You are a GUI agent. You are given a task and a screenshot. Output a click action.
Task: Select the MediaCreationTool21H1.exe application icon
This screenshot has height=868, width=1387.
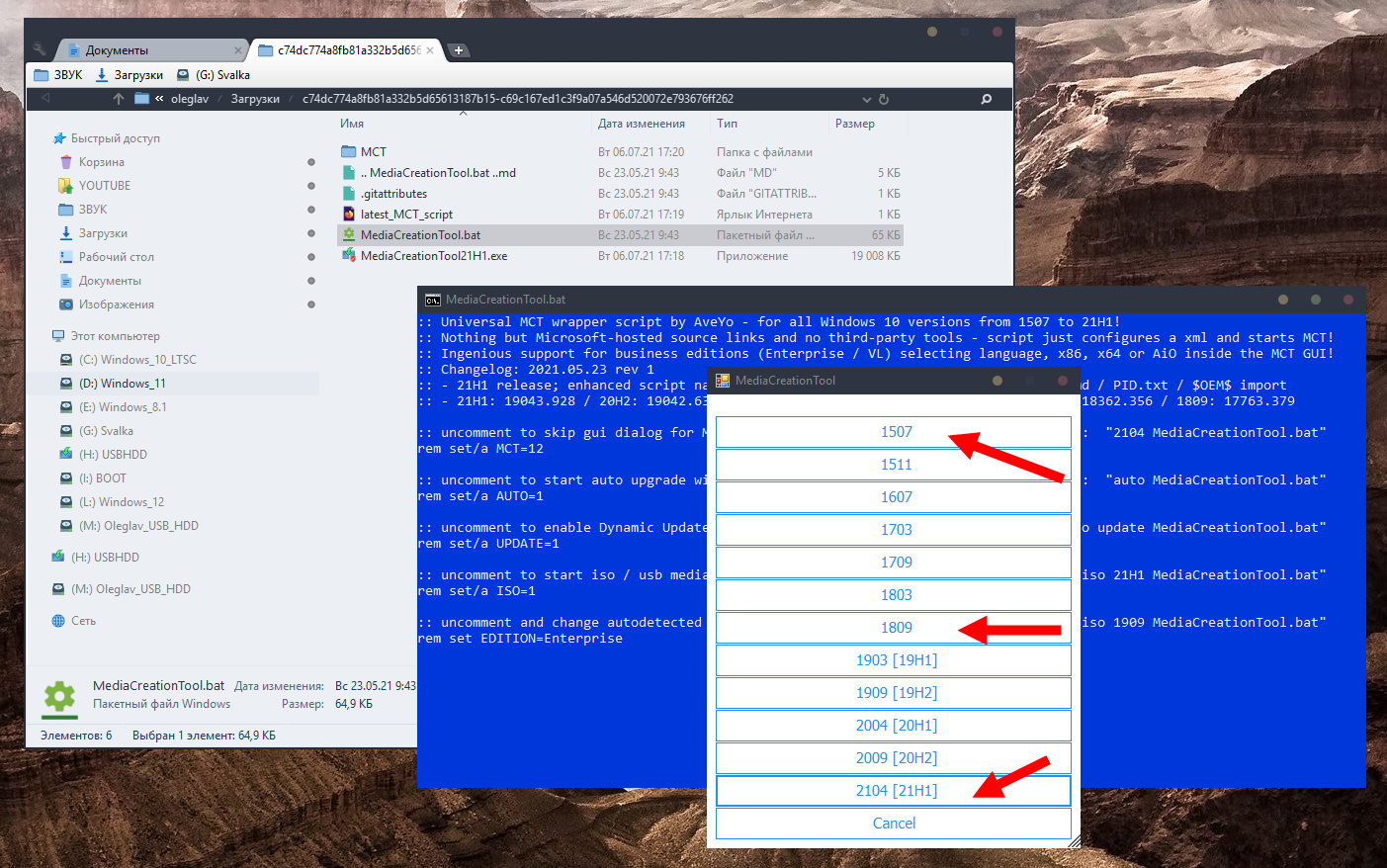349,255
